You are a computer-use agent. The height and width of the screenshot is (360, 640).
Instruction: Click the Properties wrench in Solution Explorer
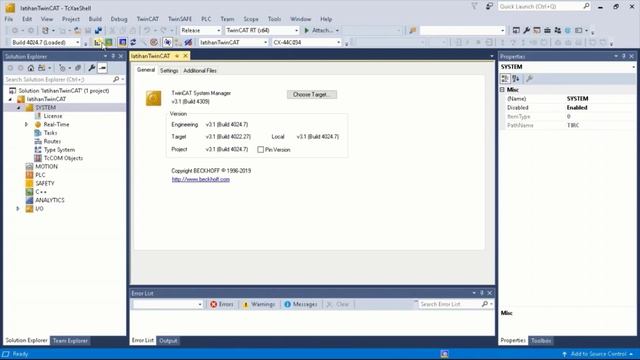point(91,68)
